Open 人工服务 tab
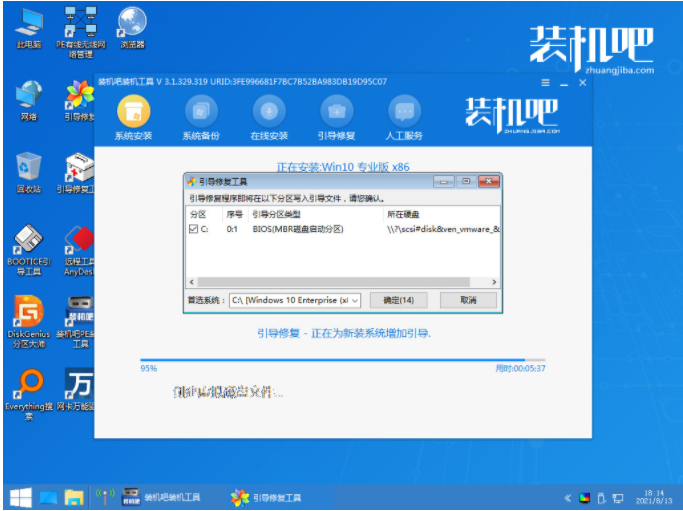683x511 pixels. (x=404, y=118)
